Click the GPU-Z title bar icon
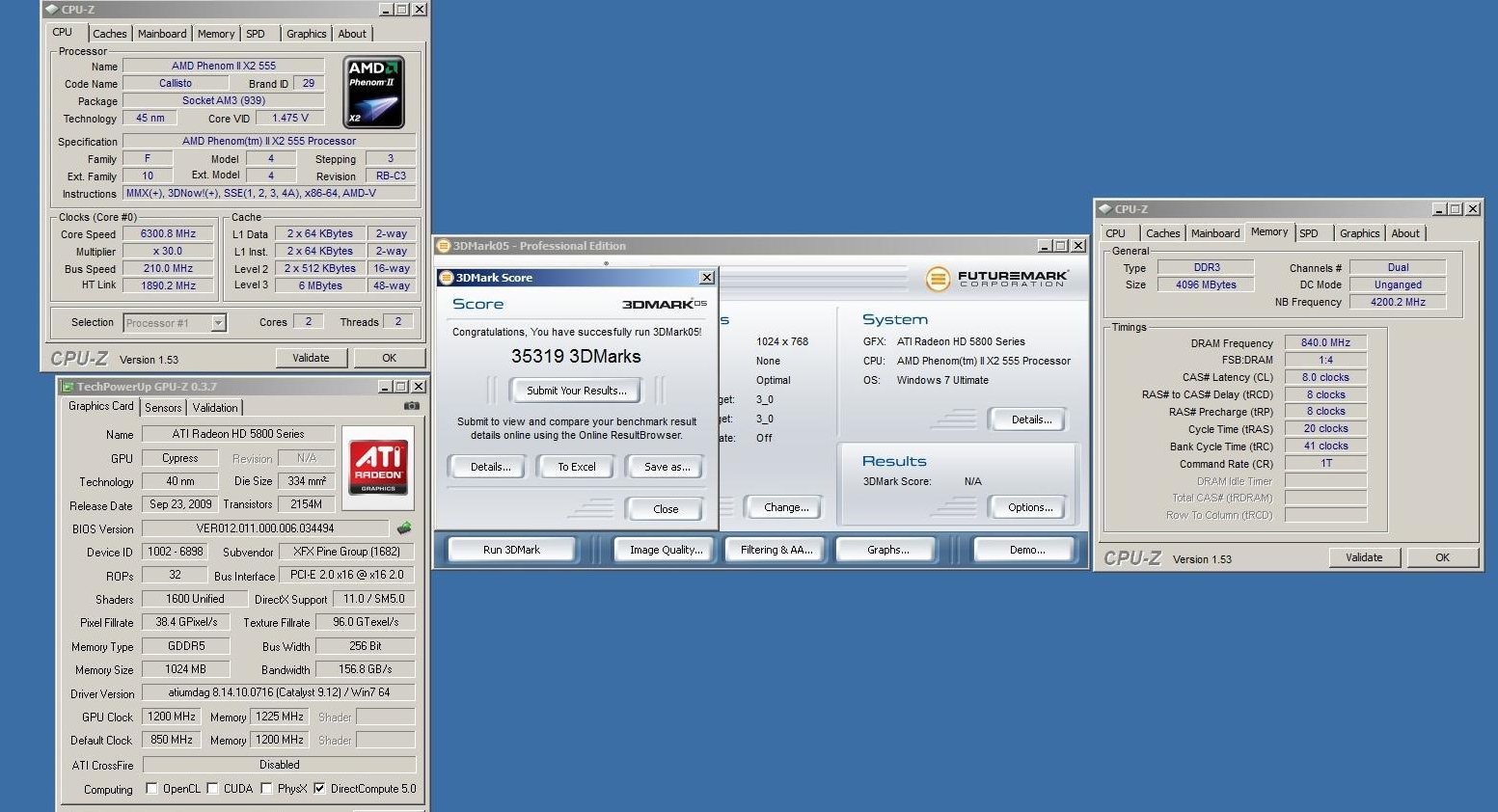The width and height of the screenshot is (1498, 812). 67,387
